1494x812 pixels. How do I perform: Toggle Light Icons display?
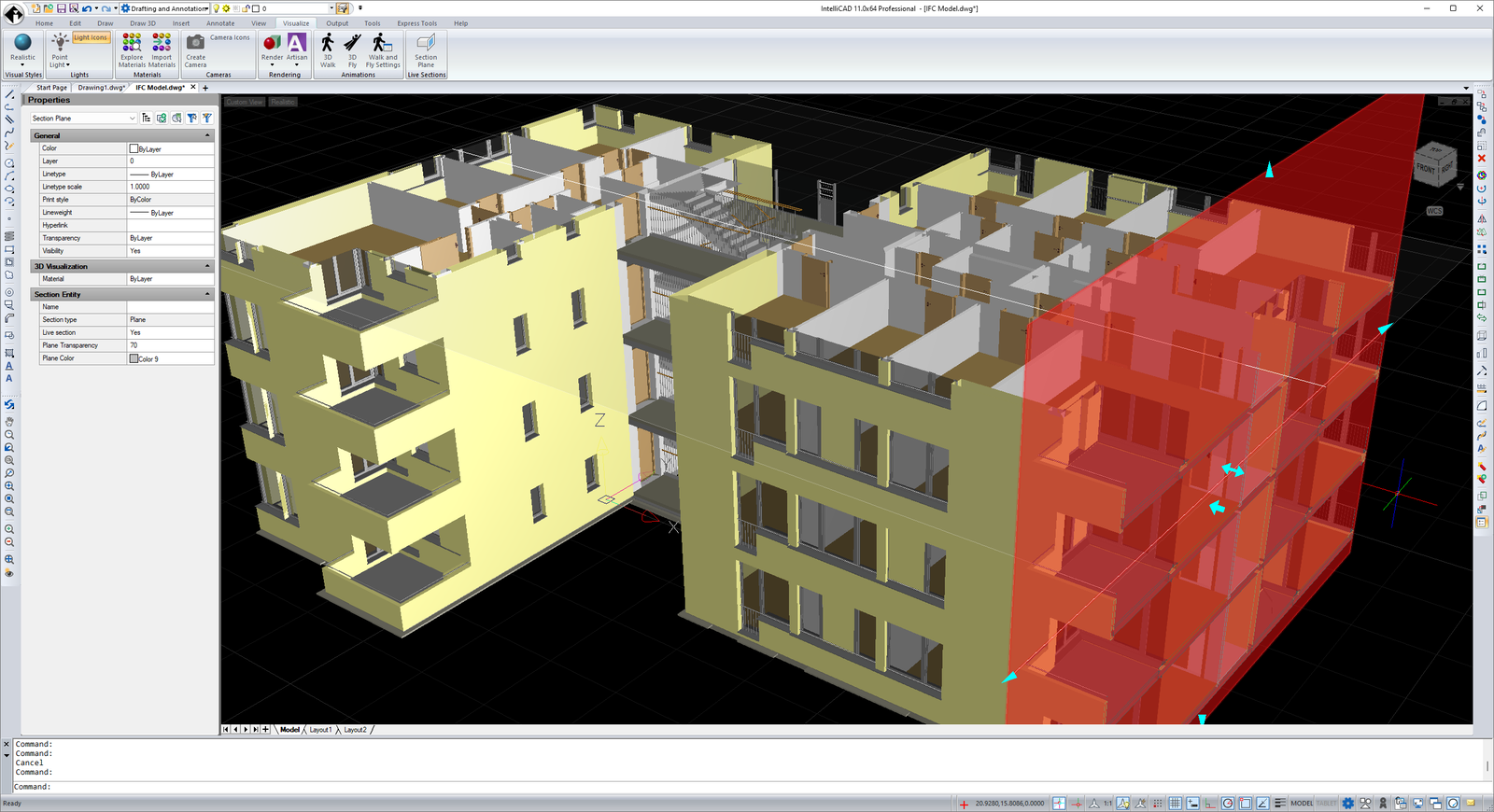(x=92, y=38)
